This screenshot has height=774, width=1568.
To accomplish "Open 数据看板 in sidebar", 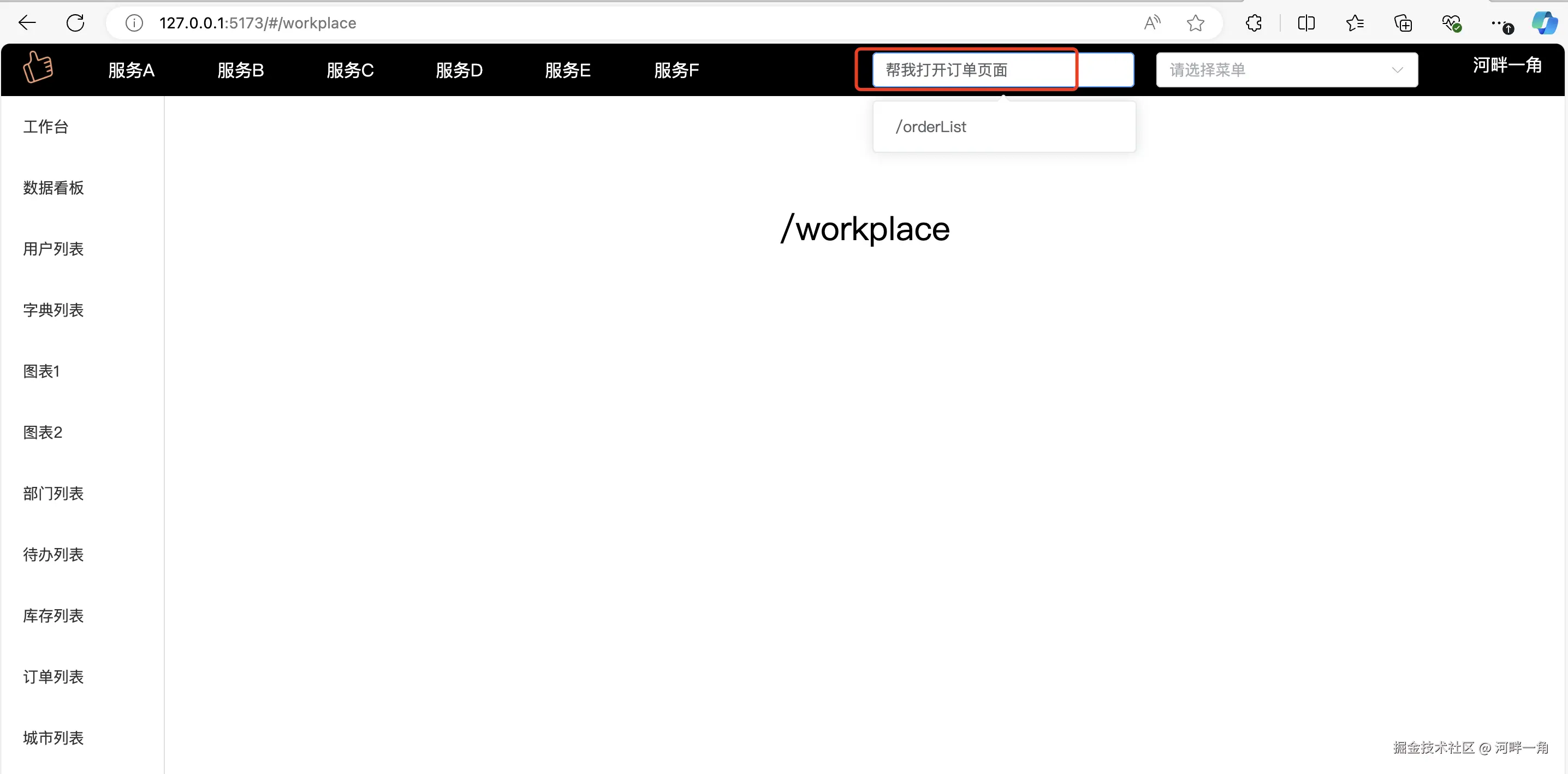I will (54, 187).
